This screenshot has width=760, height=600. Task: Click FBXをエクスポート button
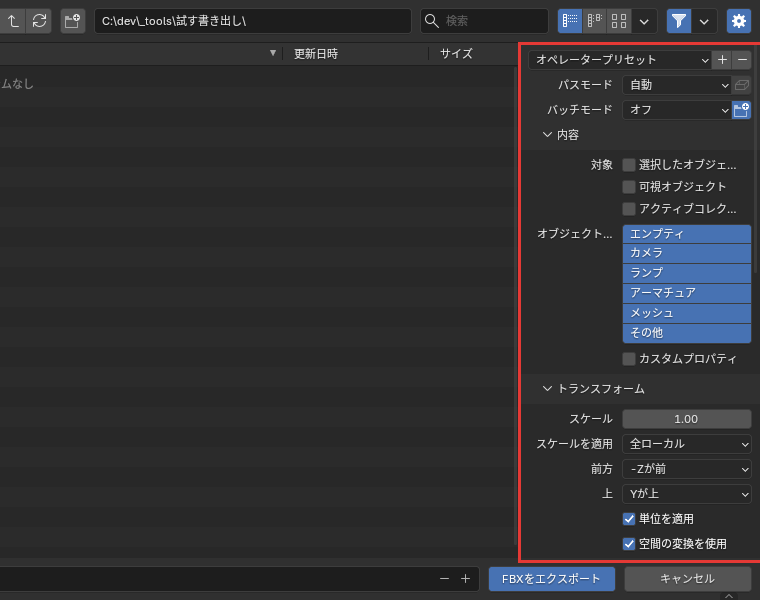point(552,579)
